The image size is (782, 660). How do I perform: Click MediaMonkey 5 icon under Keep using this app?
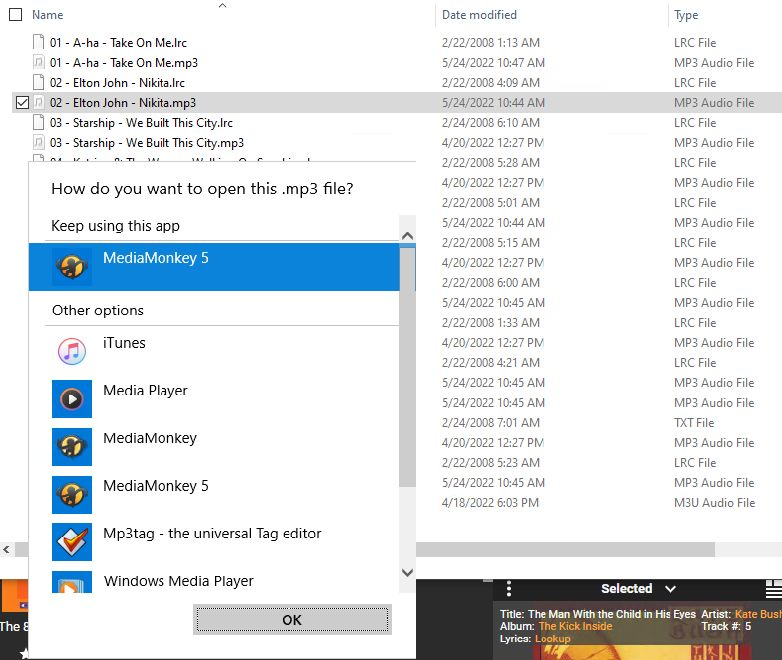(71, 266)
